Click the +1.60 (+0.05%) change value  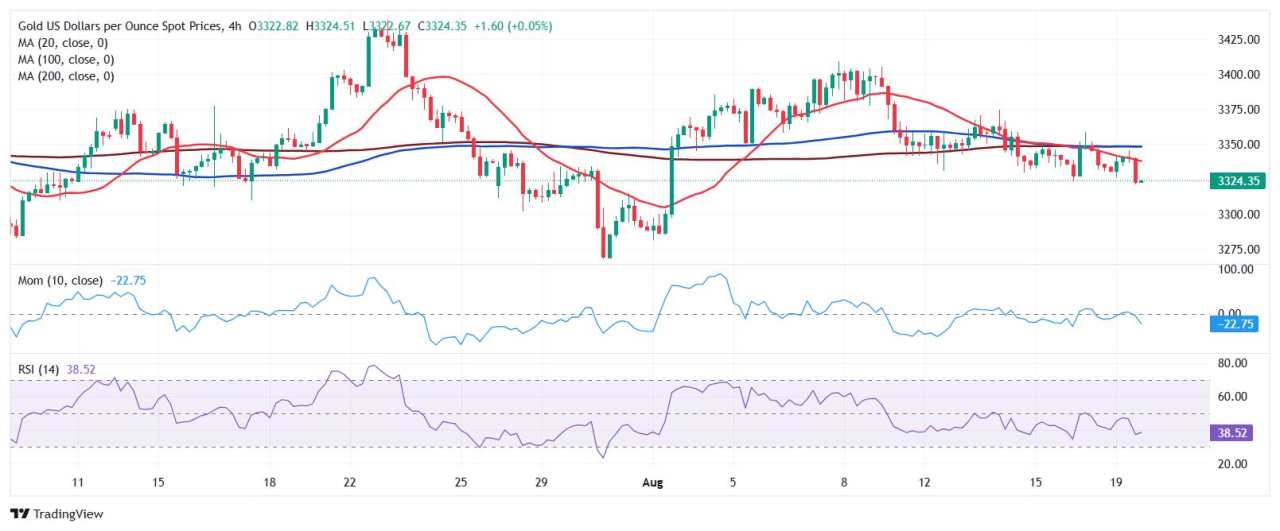[x=511, y=26]
